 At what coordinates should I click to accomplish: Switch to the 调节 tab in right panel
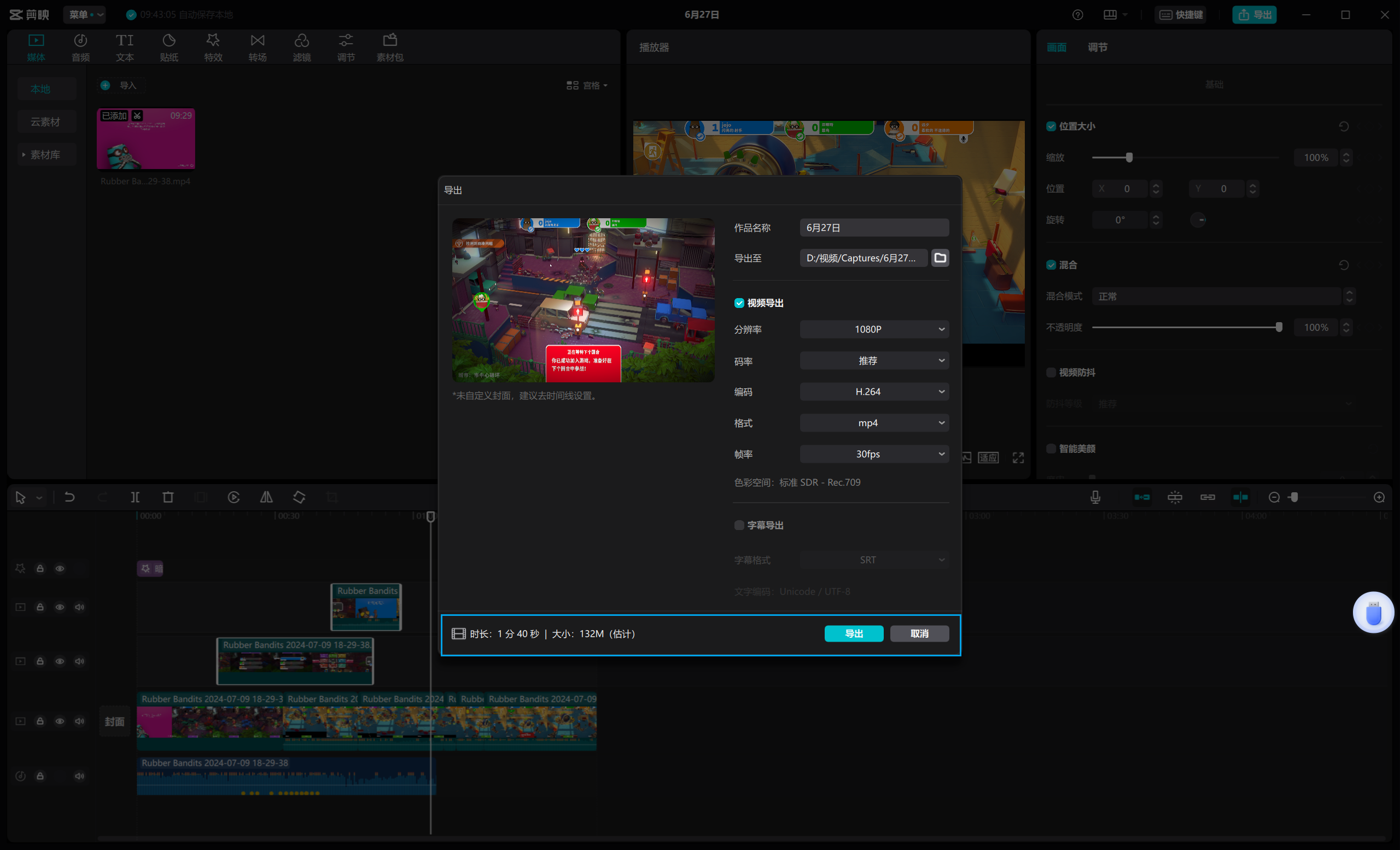click(1097, 47)
